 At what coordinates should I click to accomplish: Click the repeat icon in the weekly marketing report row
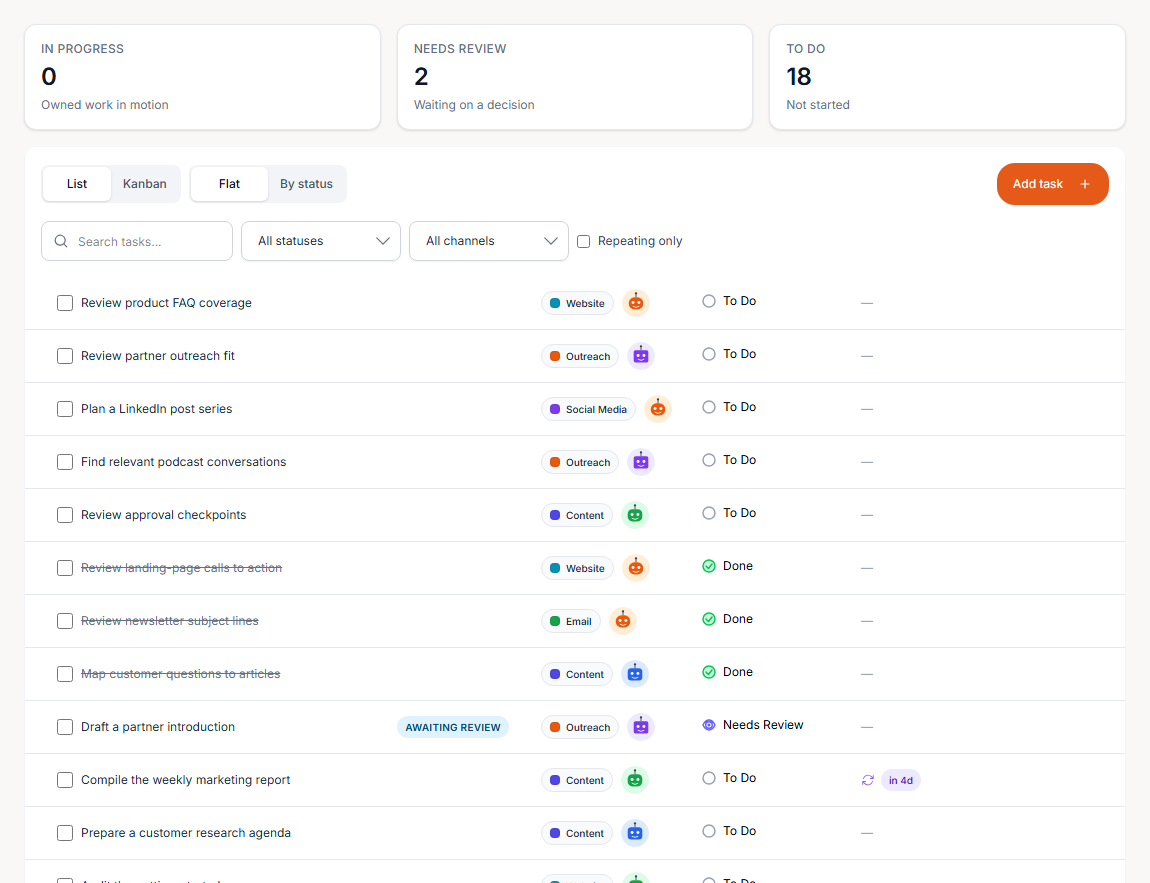(x=868, y=780)
